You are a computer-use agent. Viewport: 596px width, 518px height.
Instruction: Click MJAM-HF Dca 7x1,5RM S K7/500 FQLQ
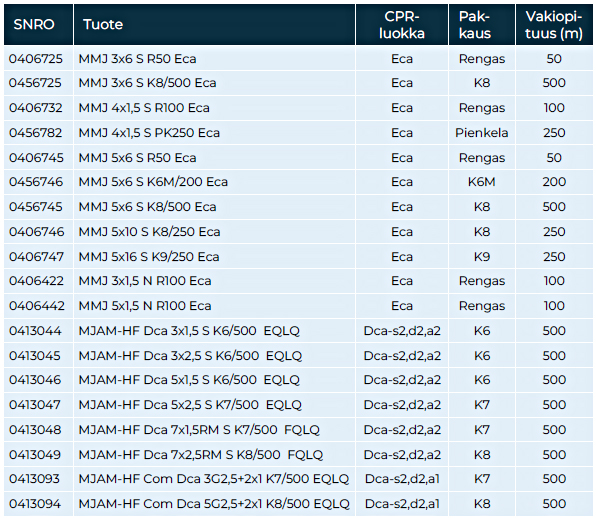(199, 430)
